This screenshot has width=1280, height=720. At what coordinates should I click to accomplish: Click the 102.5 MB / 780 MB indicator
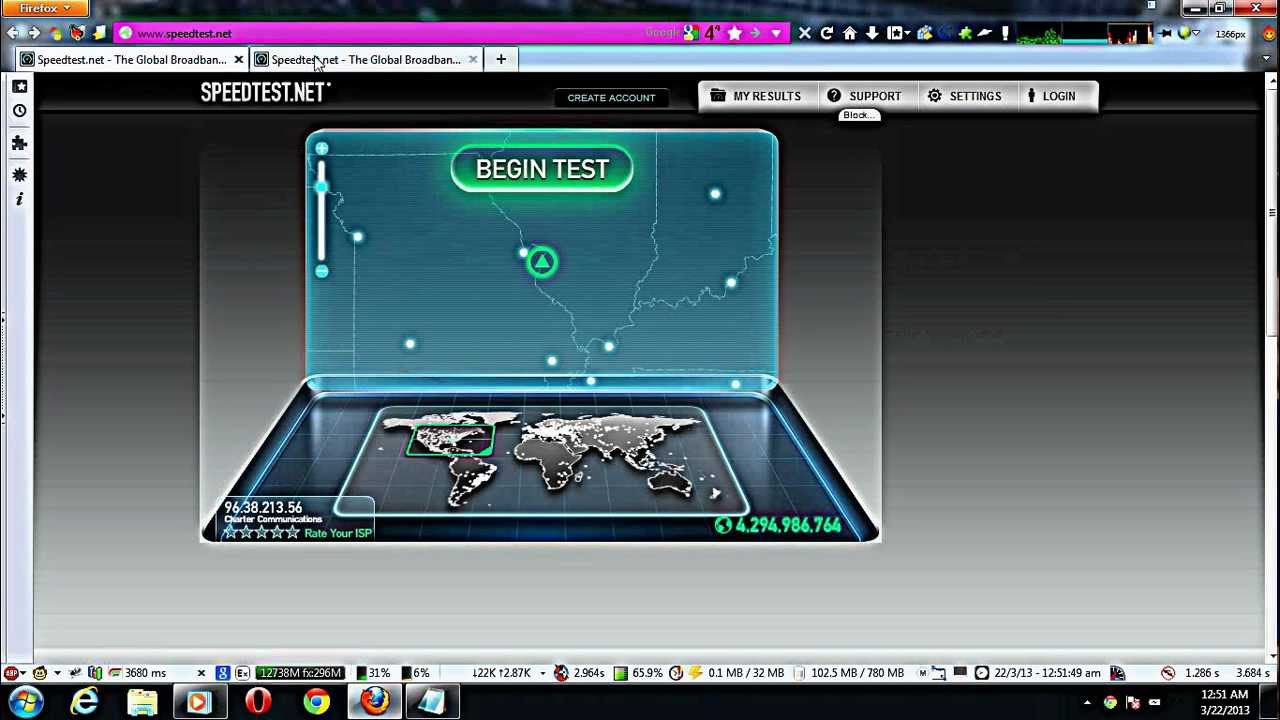point(857,673)
